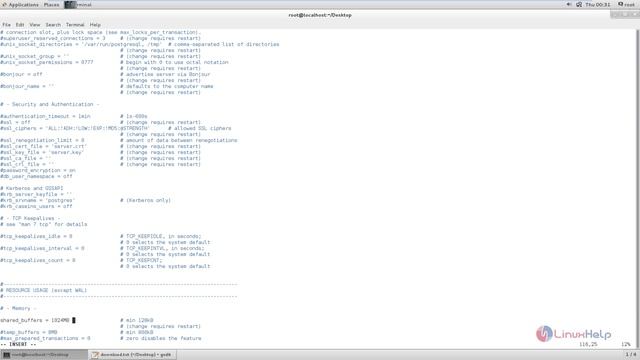Open the Places menu in top panel

tap(51, 4)
